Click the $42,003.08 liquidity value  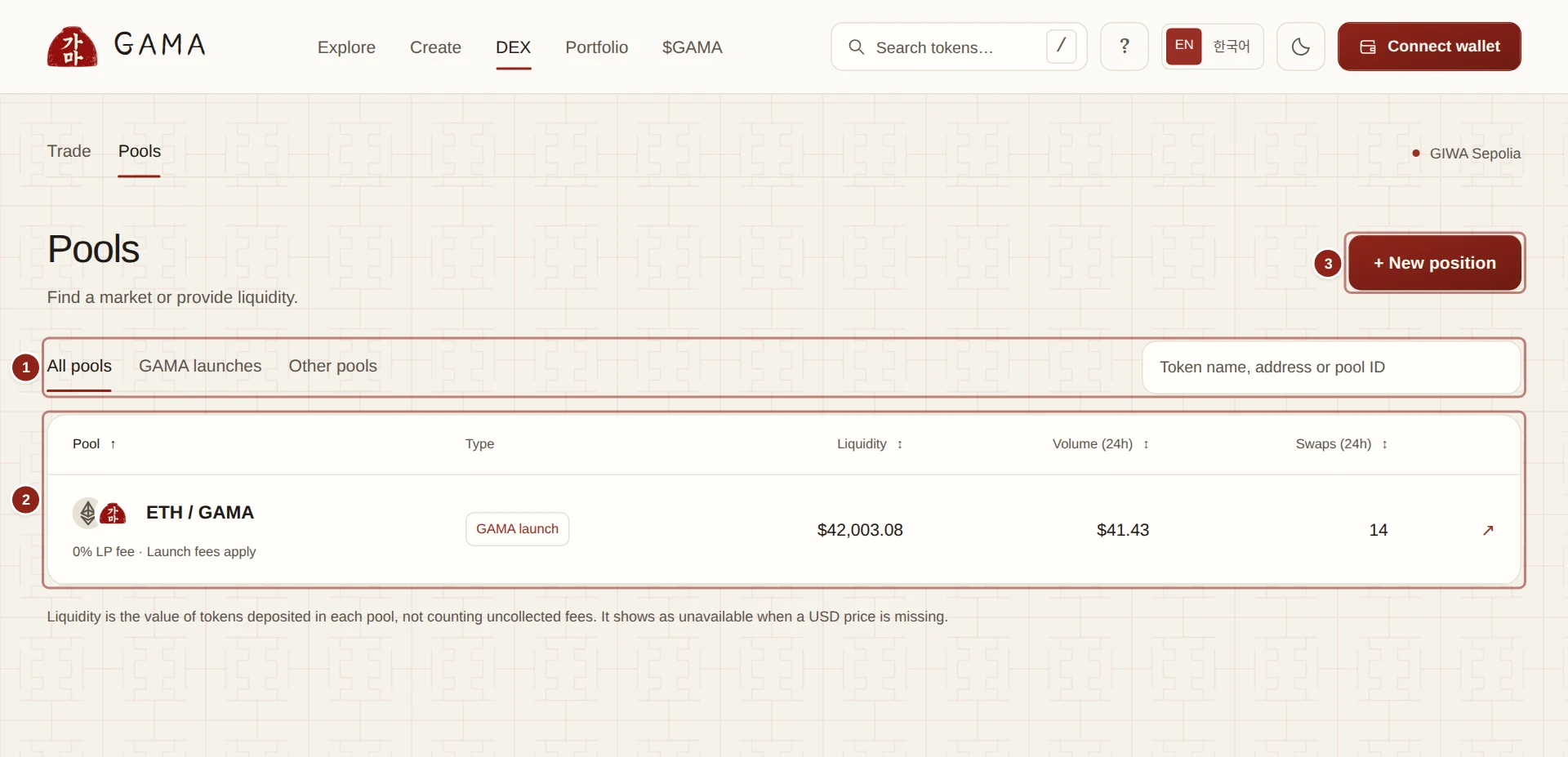tap(860, 530)
